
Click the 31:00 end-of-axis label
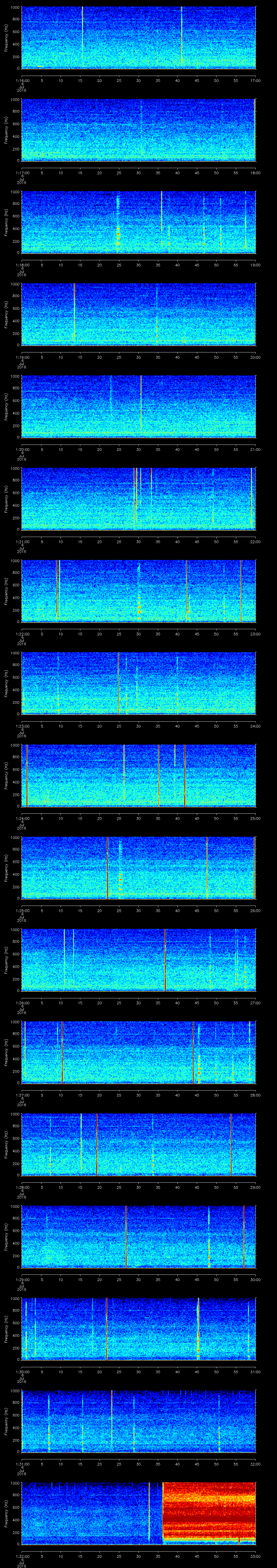(256, 1371)
